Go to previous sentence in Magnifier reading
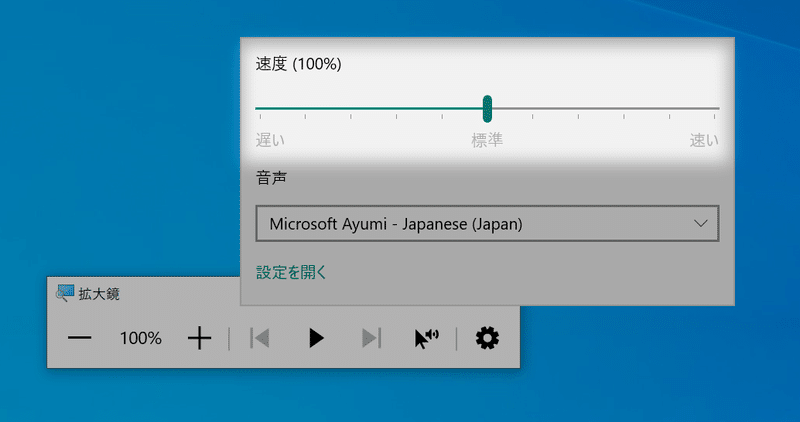The height and width of the screenshot is (422, 800). [x=260, y=338]
